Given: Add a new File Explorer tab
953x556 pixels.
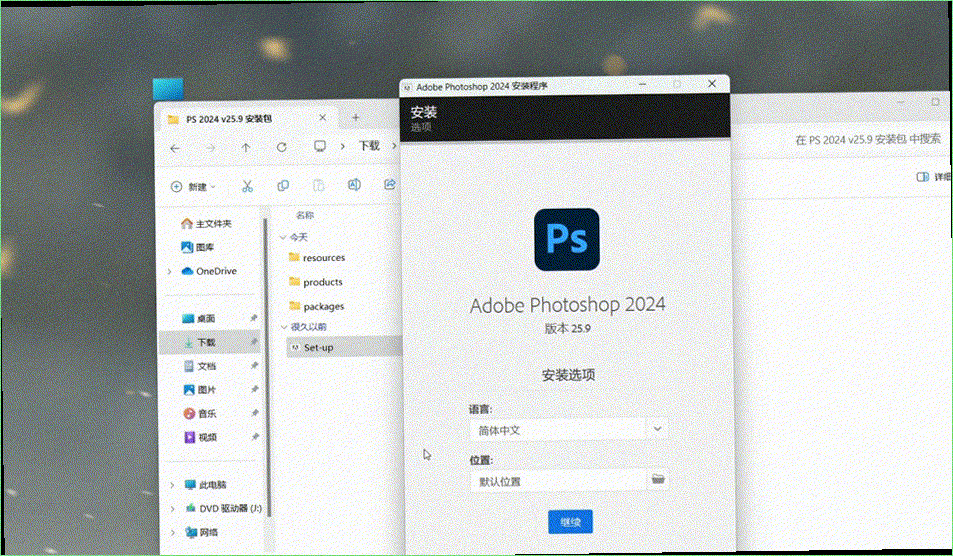Looking at the screenshot, I should 356,118.
